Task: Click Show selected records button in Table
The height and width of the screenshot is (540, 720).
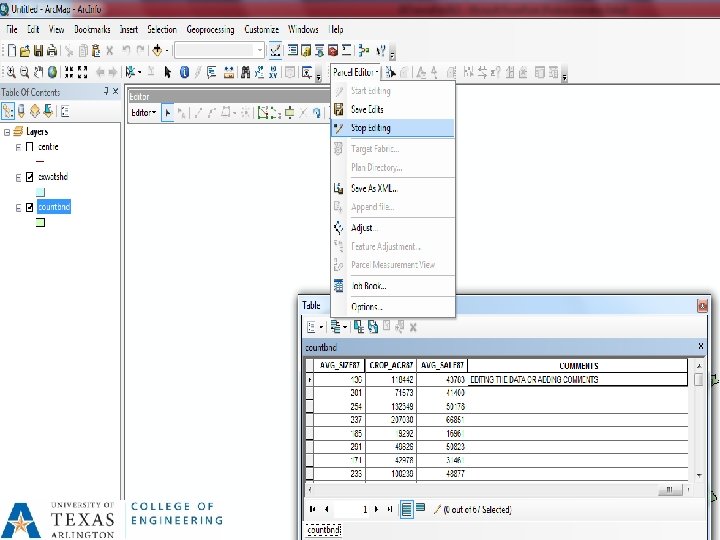Action: tap(420, 508)
